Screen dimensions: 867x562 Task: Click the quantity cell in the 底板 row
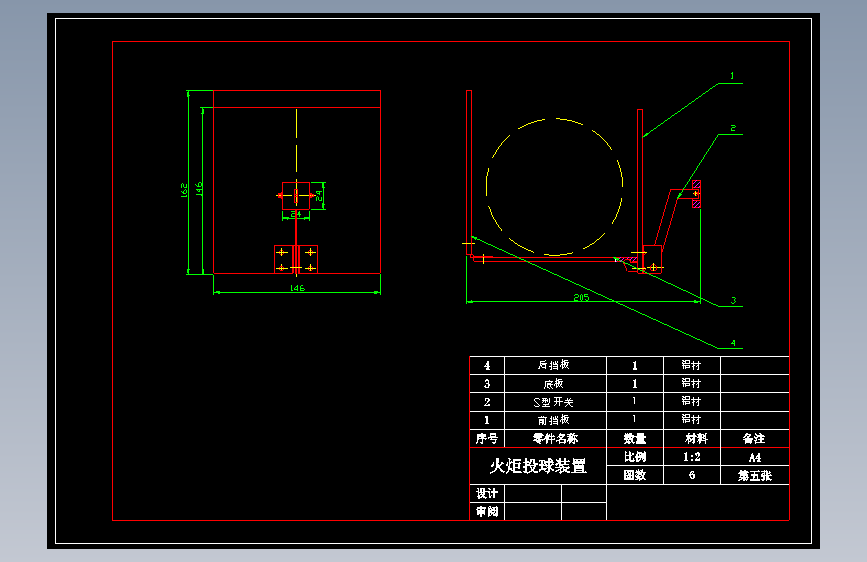click(x=635, y=384)
